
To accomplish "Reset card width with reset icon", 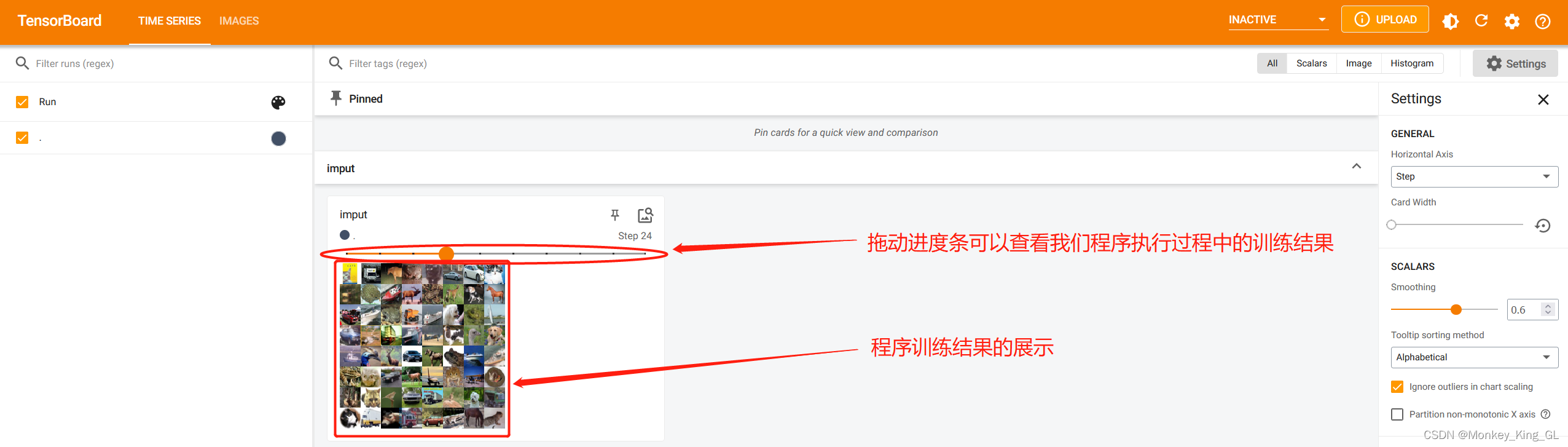I will [x=1543, y=225].
